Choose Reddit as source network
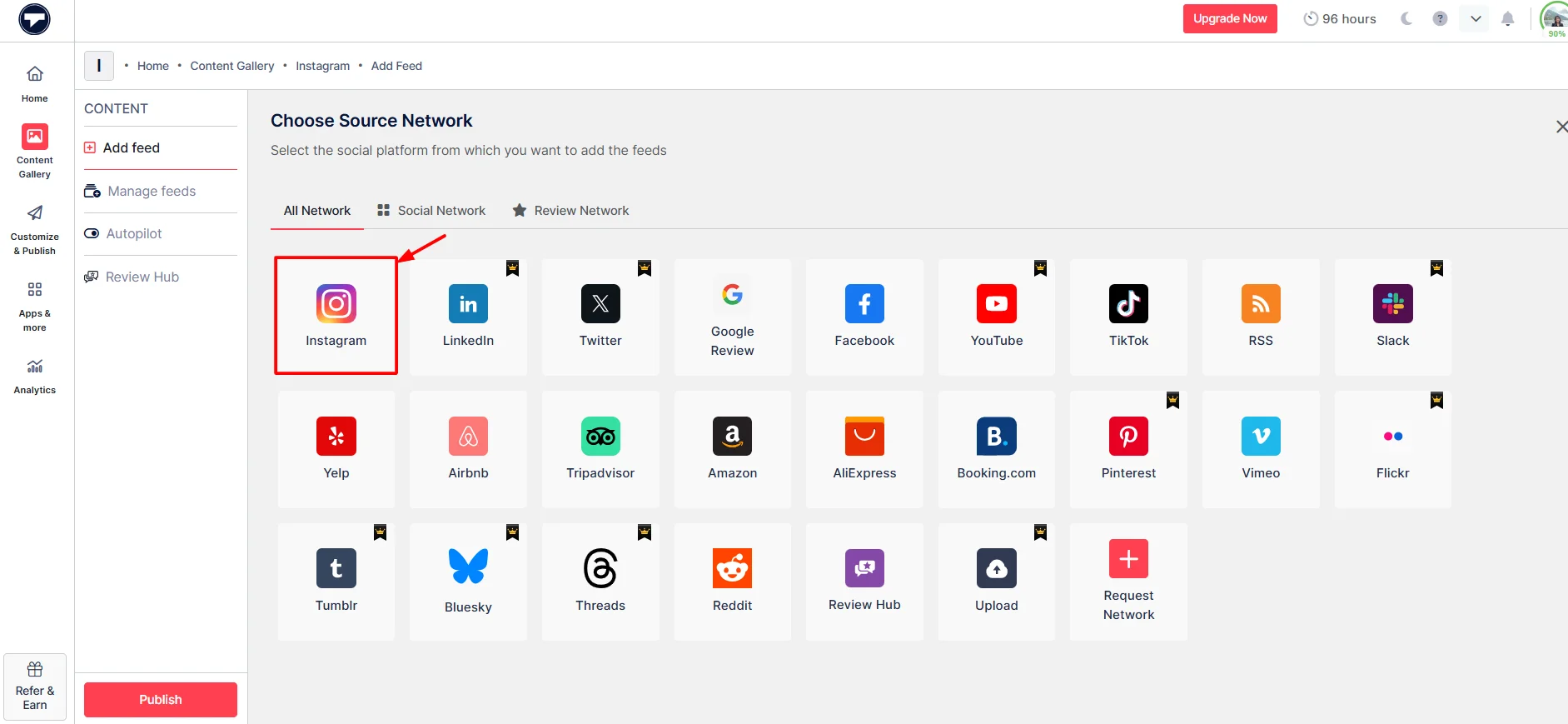1568x724 pixels. click(733, 582)
